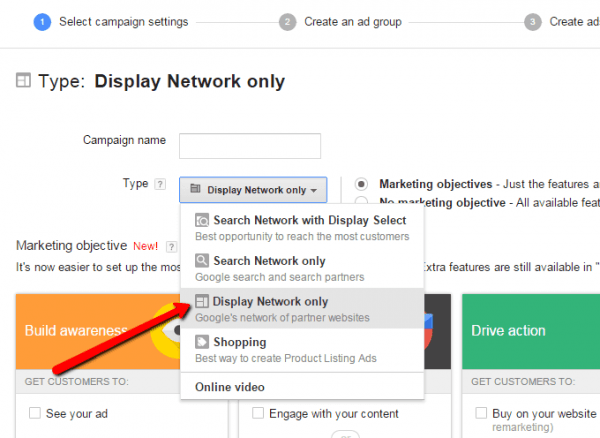This screenshot has width=600, height=438.
Task: Click 'Best way to create Product Listing Ads' description
Action: [286, 358]
